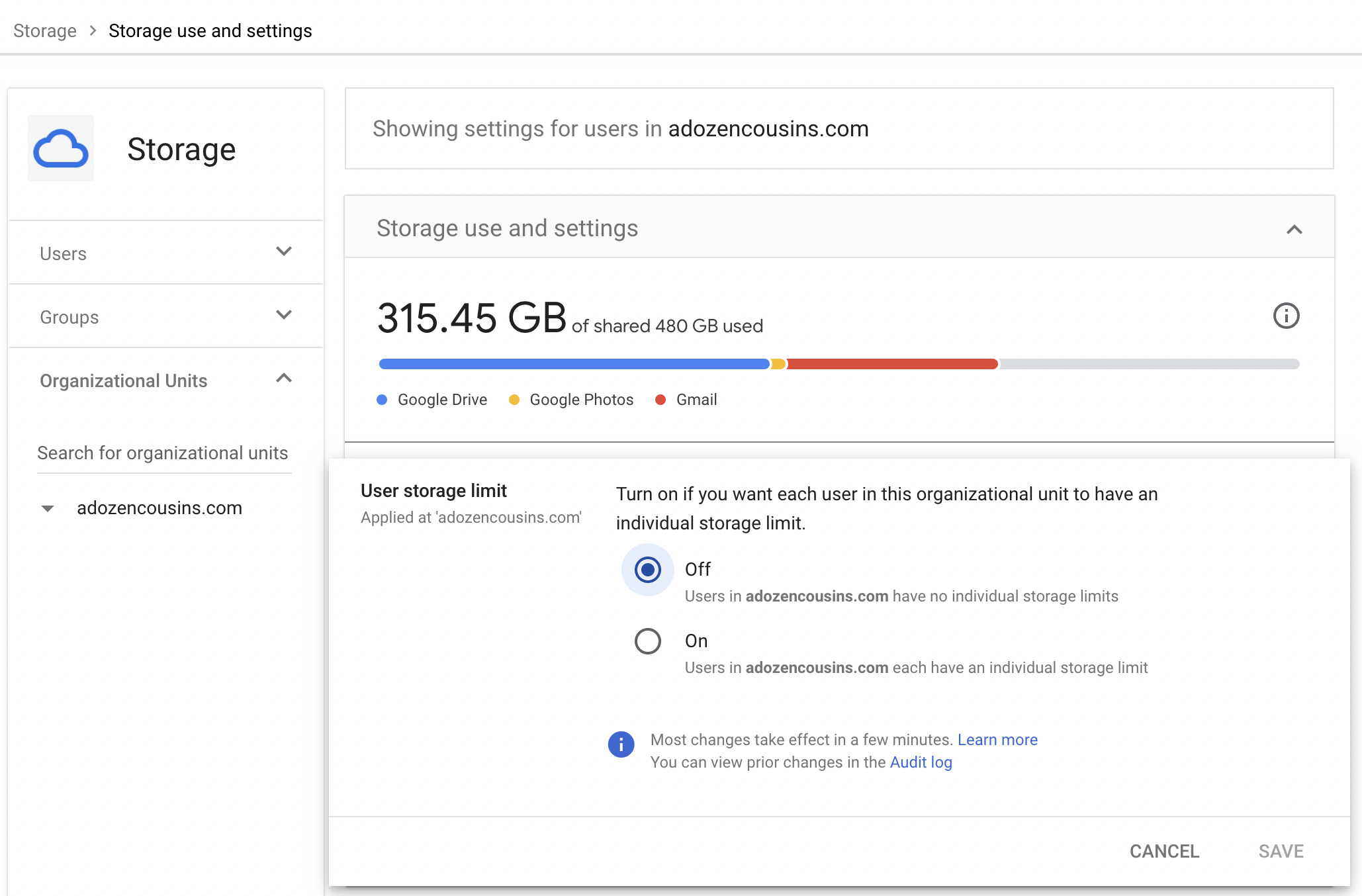Click the breadcrumb arrow after Storage
This screenshot has height=896, width=1362.
point(93,30)
